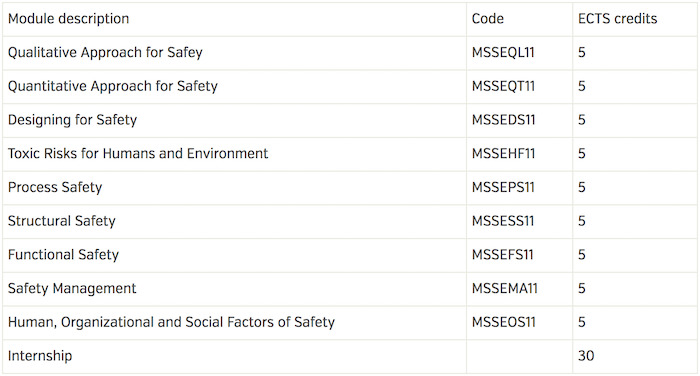Click the code MSSEQT11
The image size is (700, 376).
[503, 86]
